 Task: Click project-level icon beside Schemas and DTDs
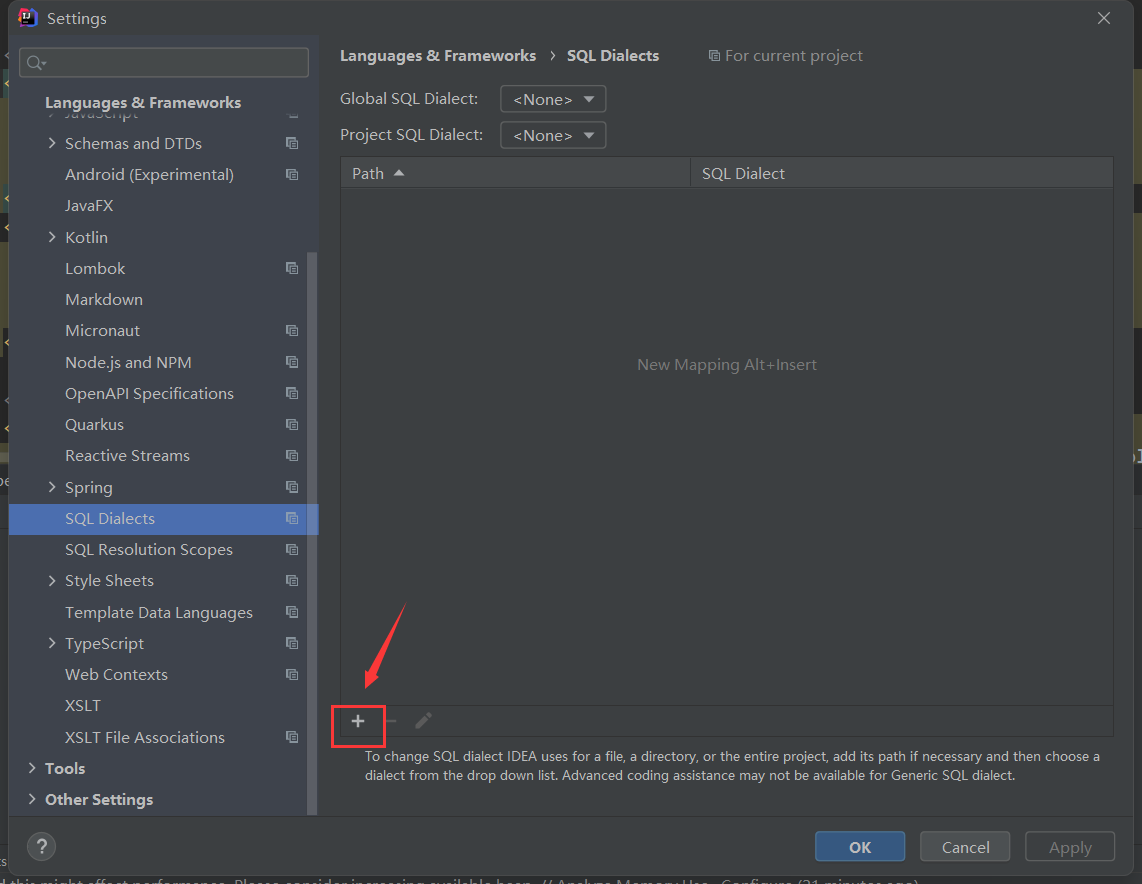tap(292, 143)
